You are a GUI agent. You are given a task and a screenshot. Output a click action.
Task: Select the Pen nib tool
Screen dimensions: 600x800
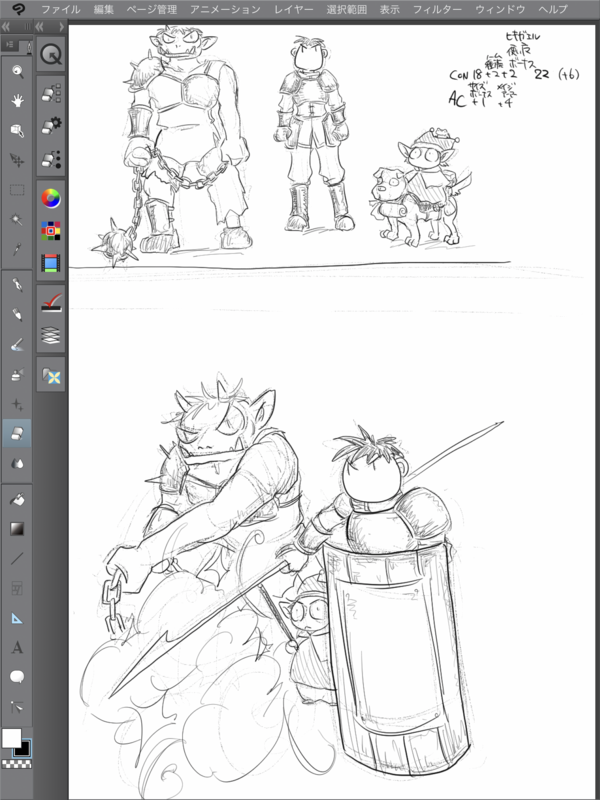[x=17, y=285]
